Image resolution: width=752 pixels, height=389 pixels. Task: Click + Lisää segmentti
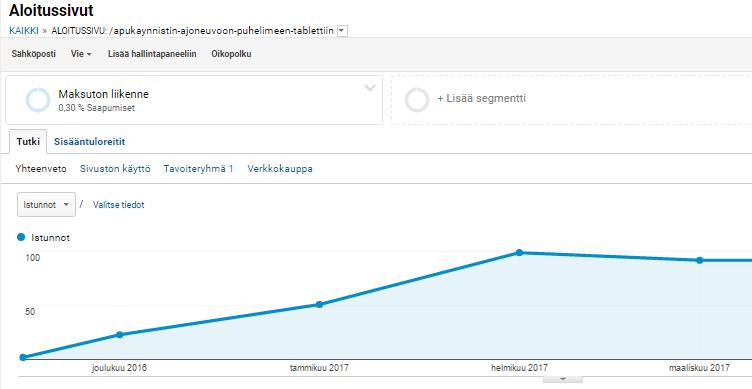(x=482, y=98)
